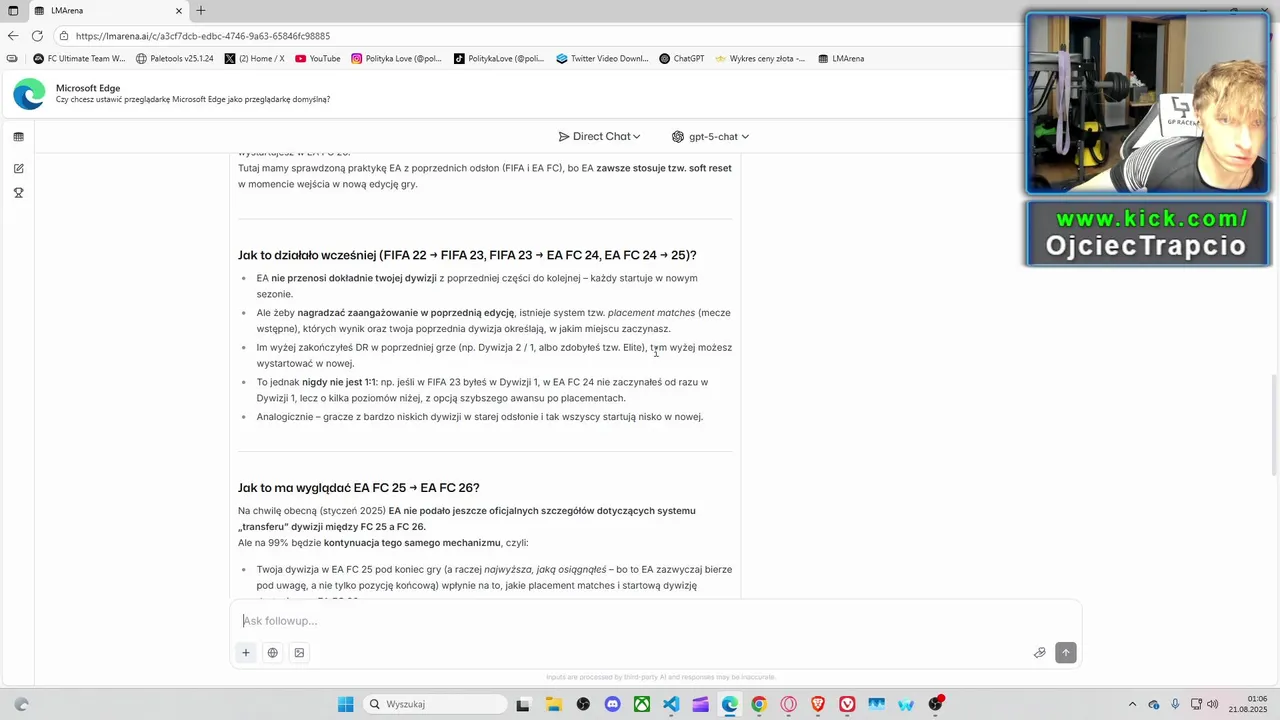Open the gpt-5-chat model selector
Screen dimensions: 1280x720
pos(710,136)
